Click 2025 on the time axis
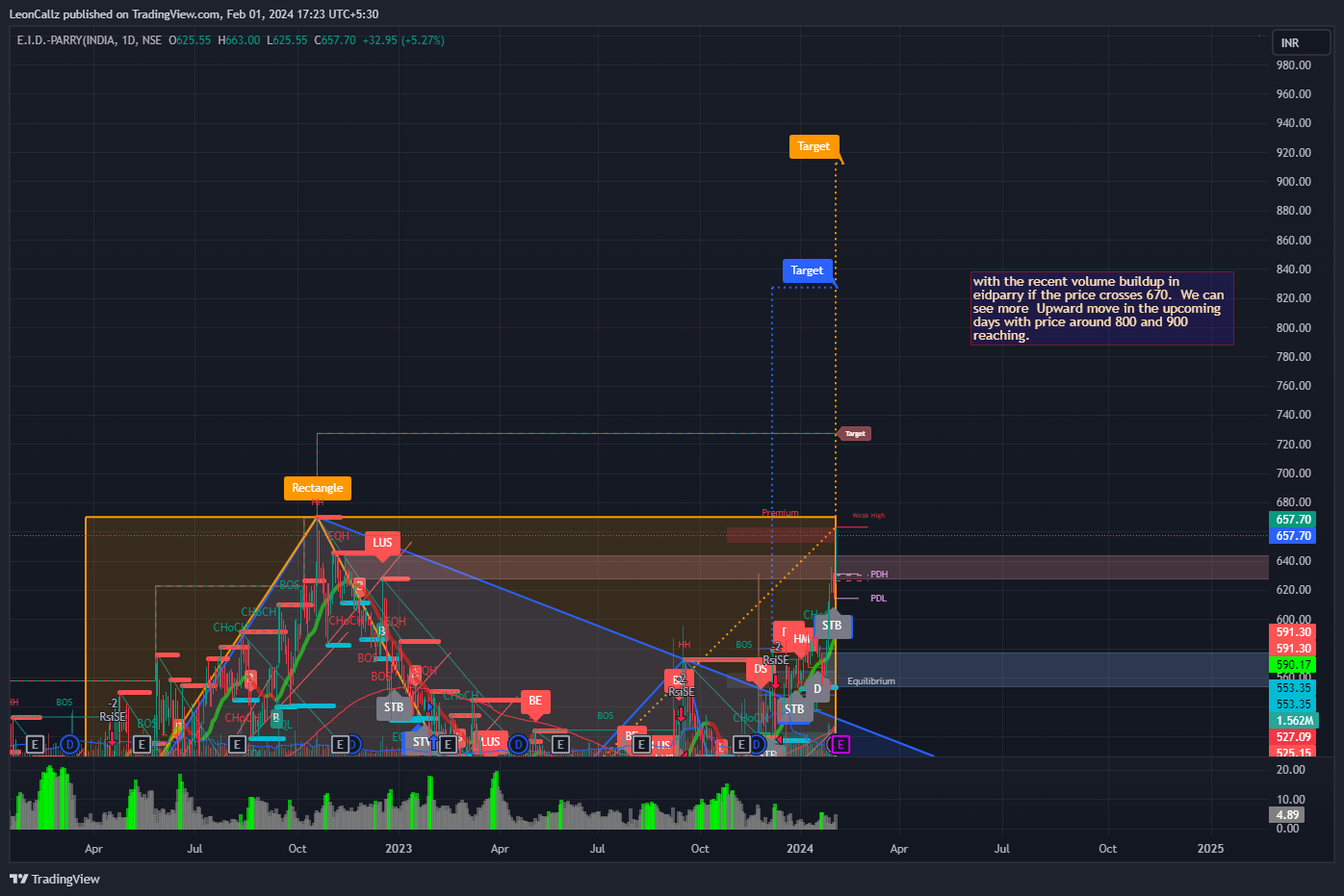The width and height of the screenshot is (1344, 896). [1210, 849]
